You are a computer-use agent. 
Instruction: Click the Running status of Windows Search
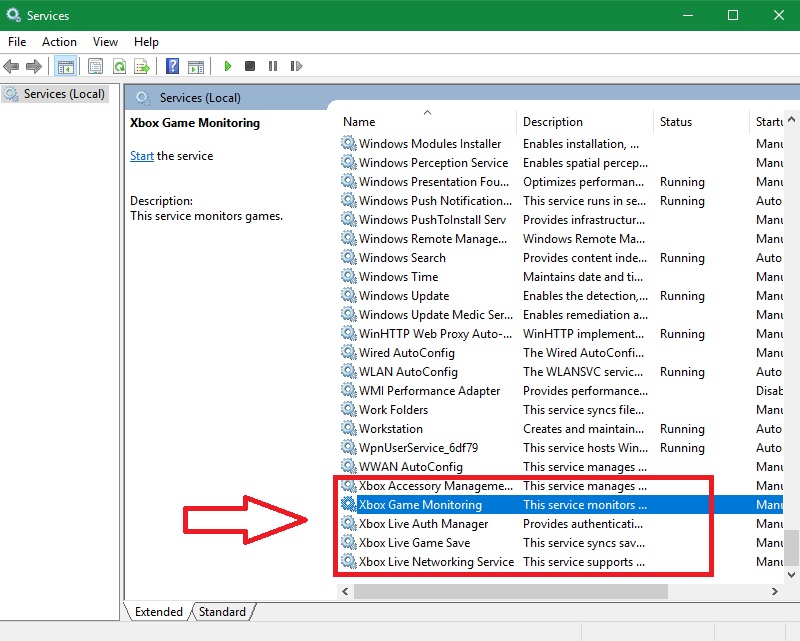click(682, 258)
